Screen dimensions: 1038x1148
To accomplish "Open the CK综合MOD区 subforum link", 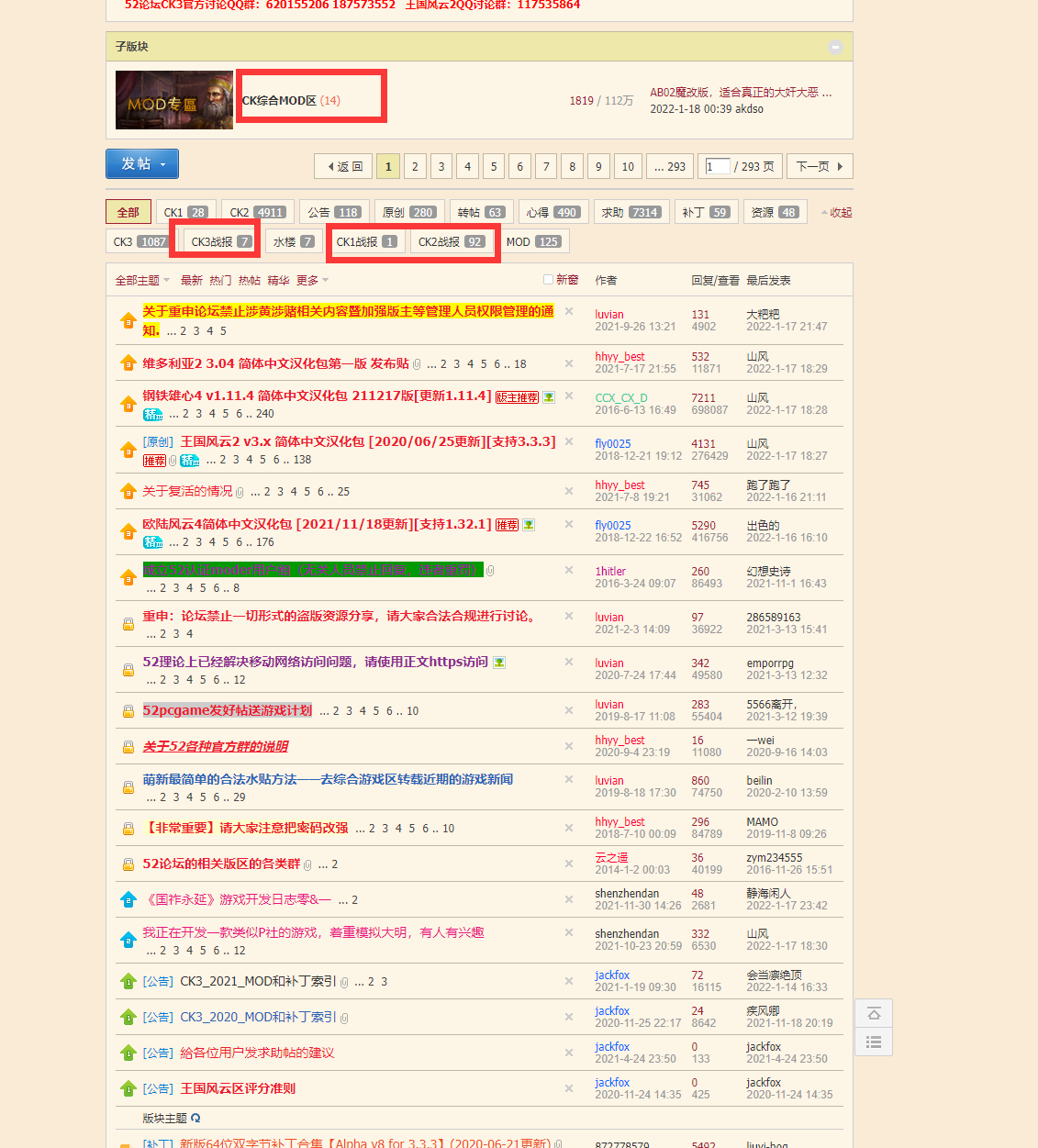I will coord(279,101).
